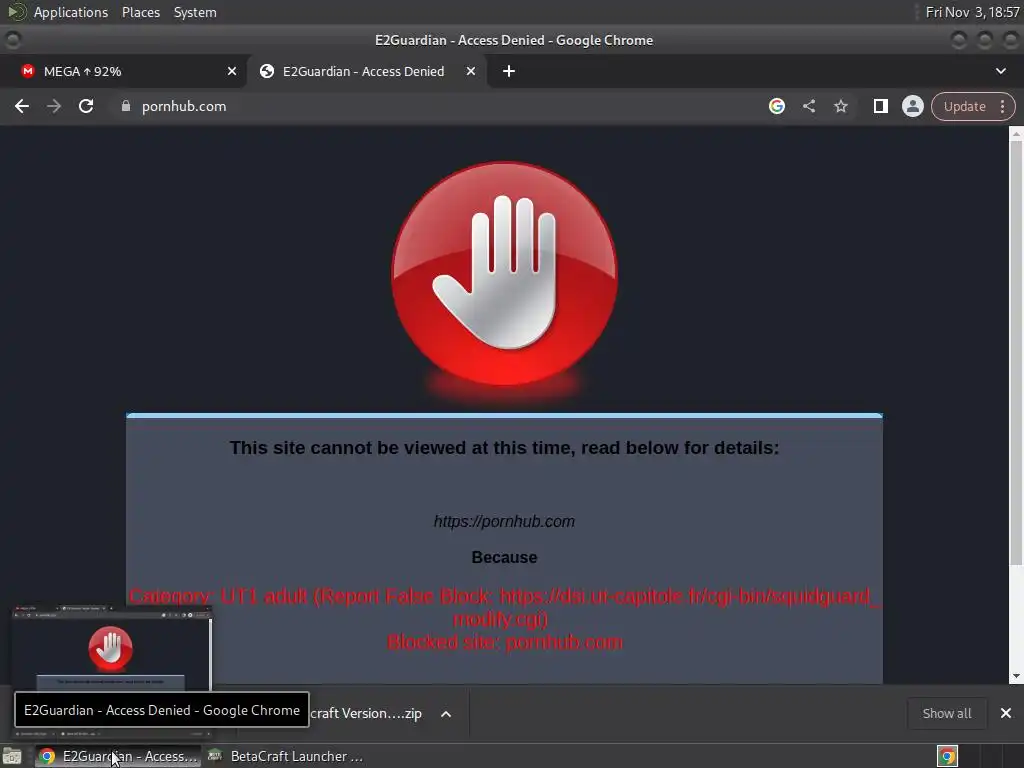
Task: Click the Chrome tray icon in bottom panel
Action: coord(947,756)
